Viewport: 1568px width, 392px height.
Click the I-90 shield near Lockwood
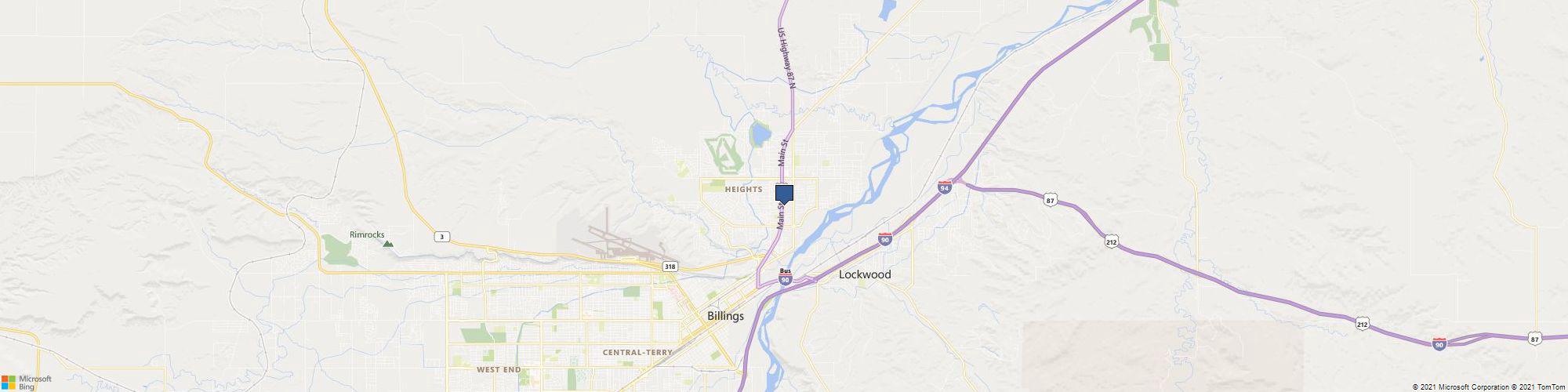click(x=884, y=240)
